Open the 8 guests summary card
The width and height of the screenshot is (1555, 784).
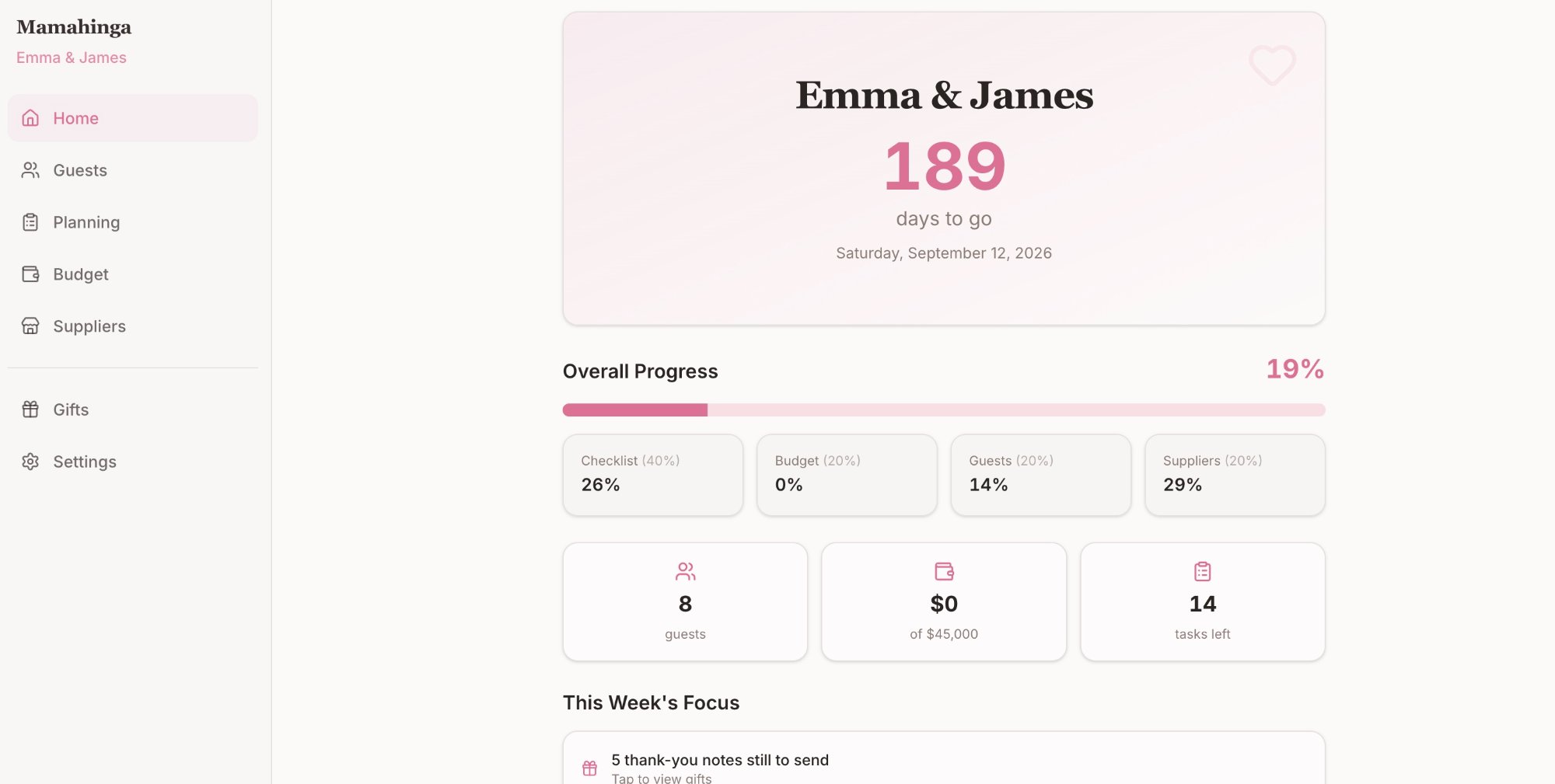tap(685, 602)
